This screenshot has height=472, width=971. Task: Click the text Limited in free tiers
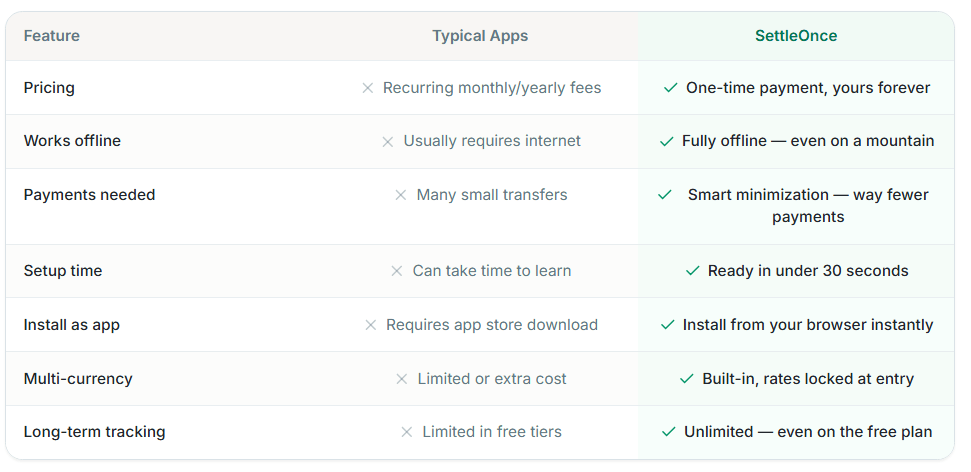tap(492, 432)
